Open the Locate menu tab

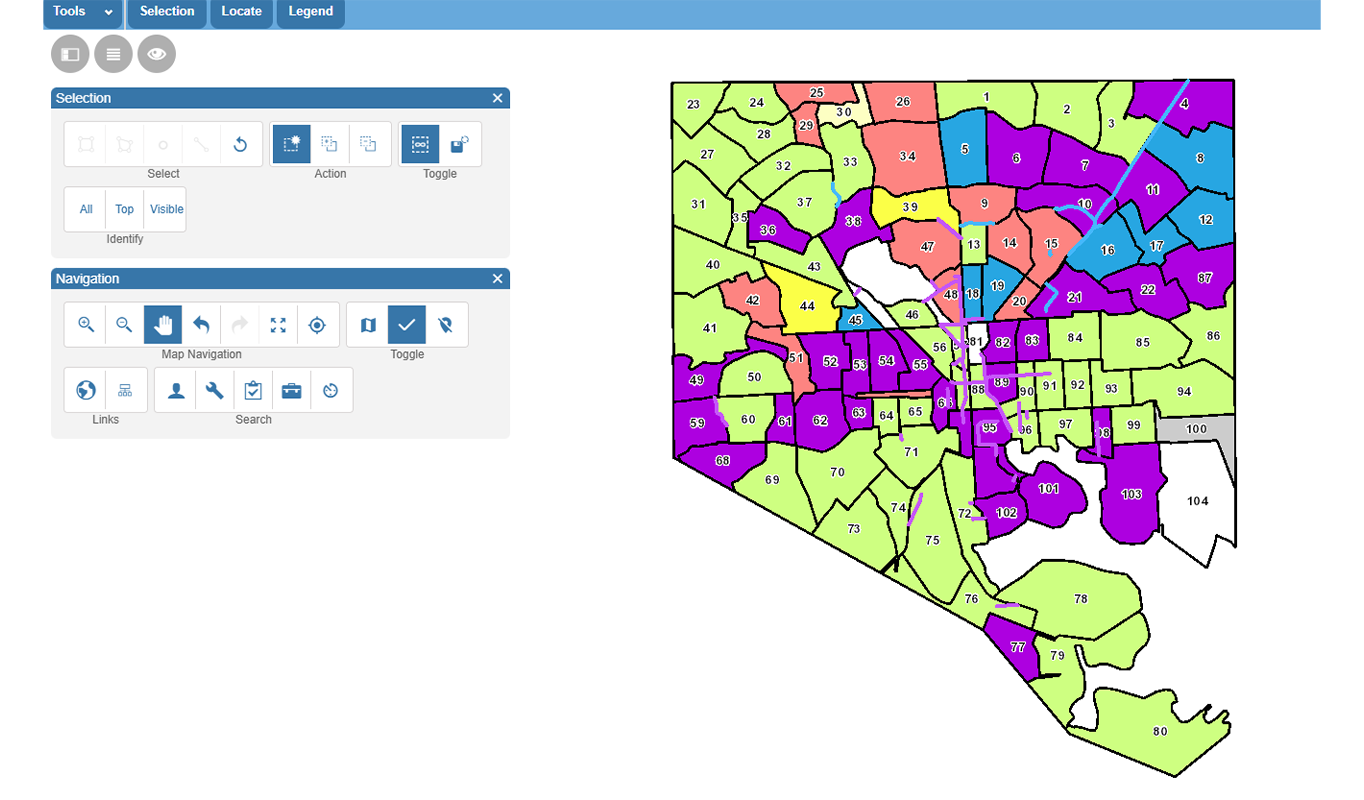click(241, 12)
